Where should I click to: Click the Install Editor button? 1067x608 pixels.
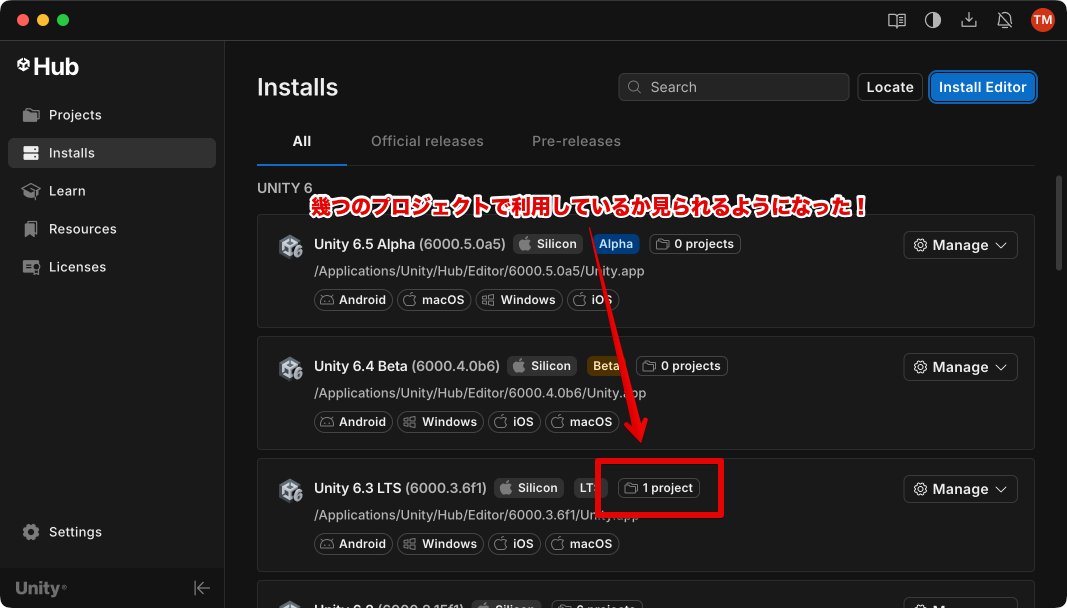coord(982,87)
